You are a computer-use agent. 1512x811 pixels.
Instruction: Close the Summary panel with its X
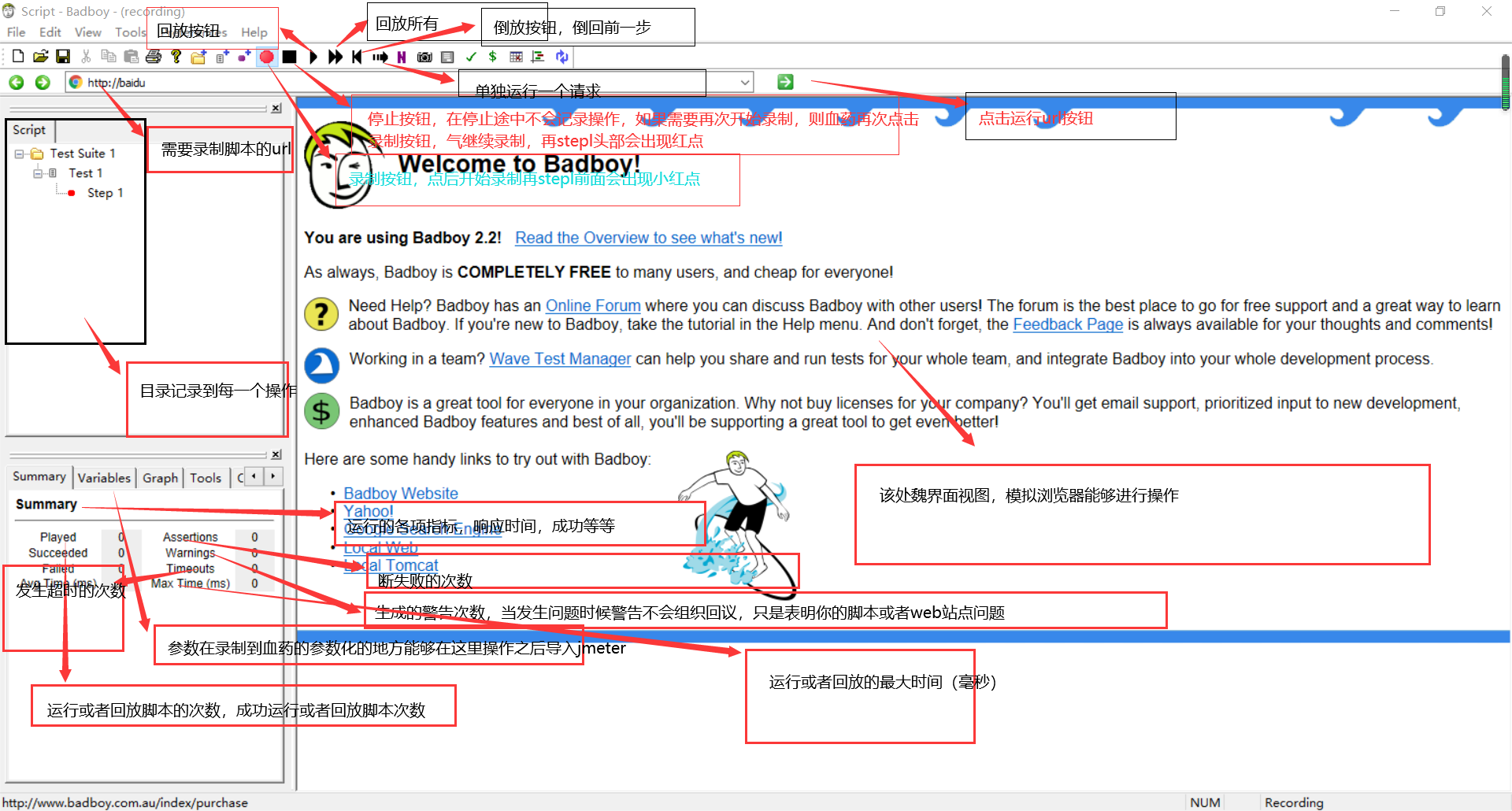tap(276, 455)
